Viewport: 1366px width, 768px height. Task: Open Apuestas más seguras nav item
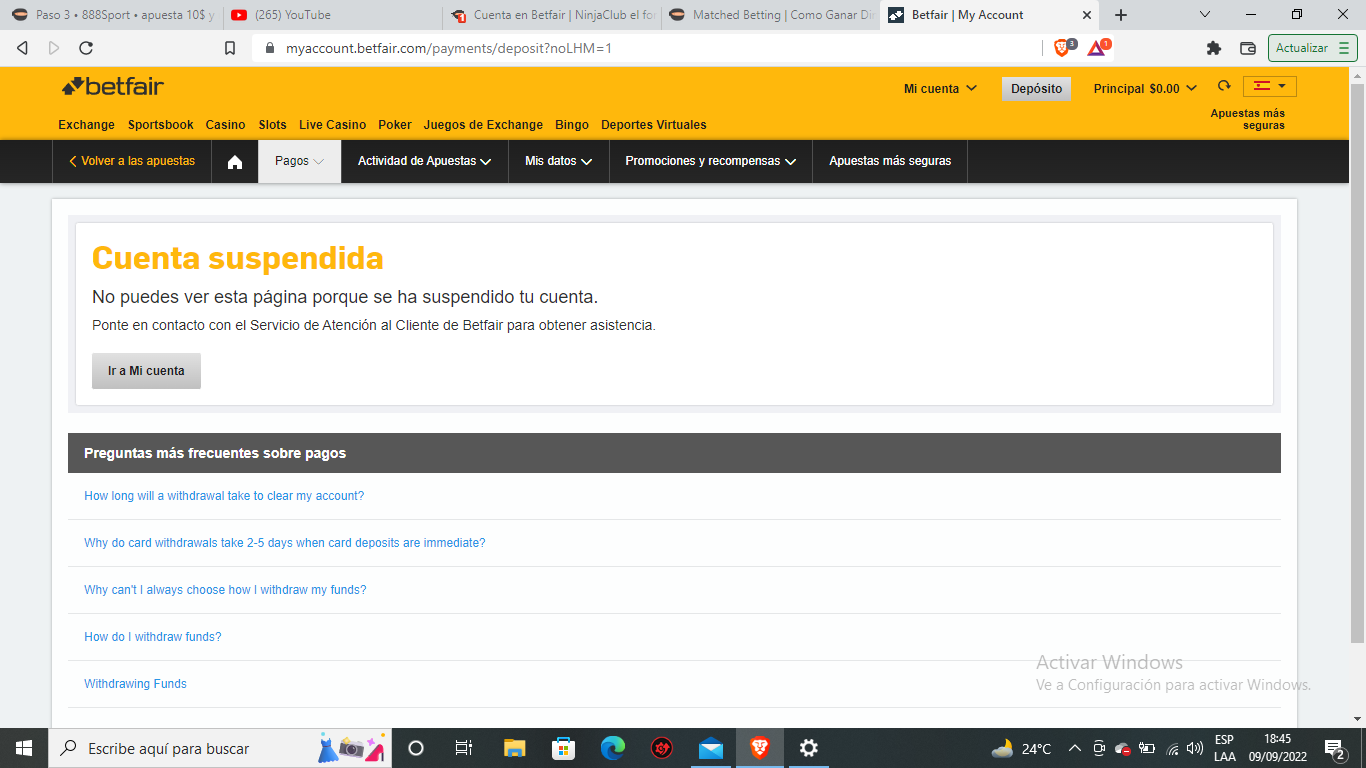(890, 161)
